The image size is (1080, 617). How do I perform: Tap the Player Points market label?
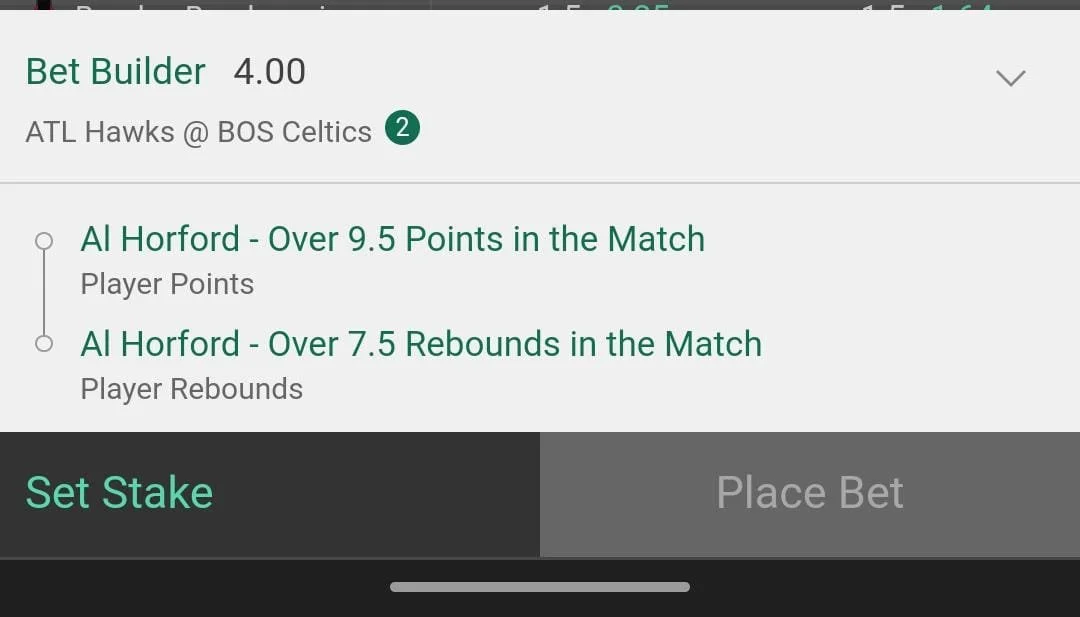(167, 284)
